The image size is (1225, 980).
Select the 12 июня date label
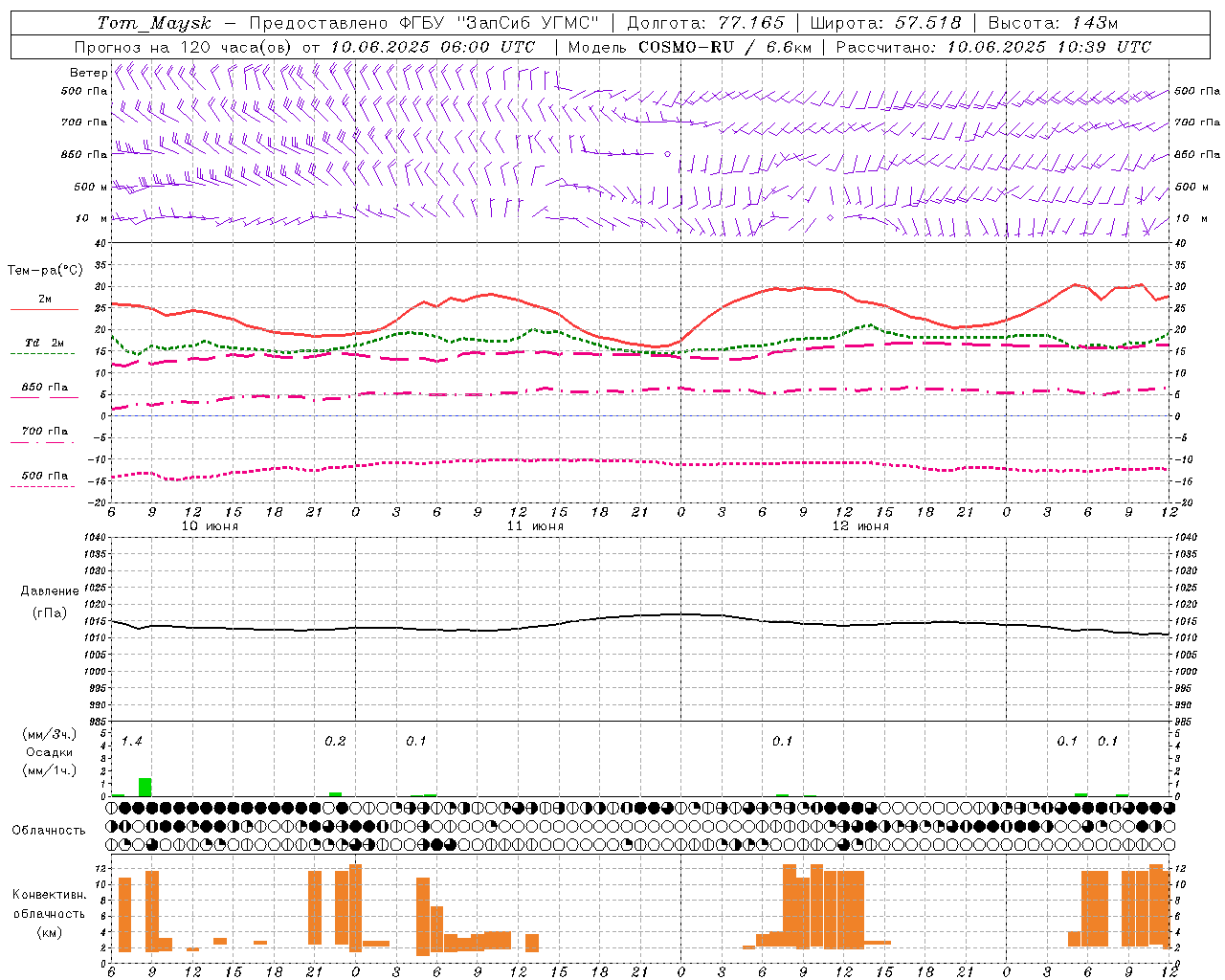coord(860,526)
